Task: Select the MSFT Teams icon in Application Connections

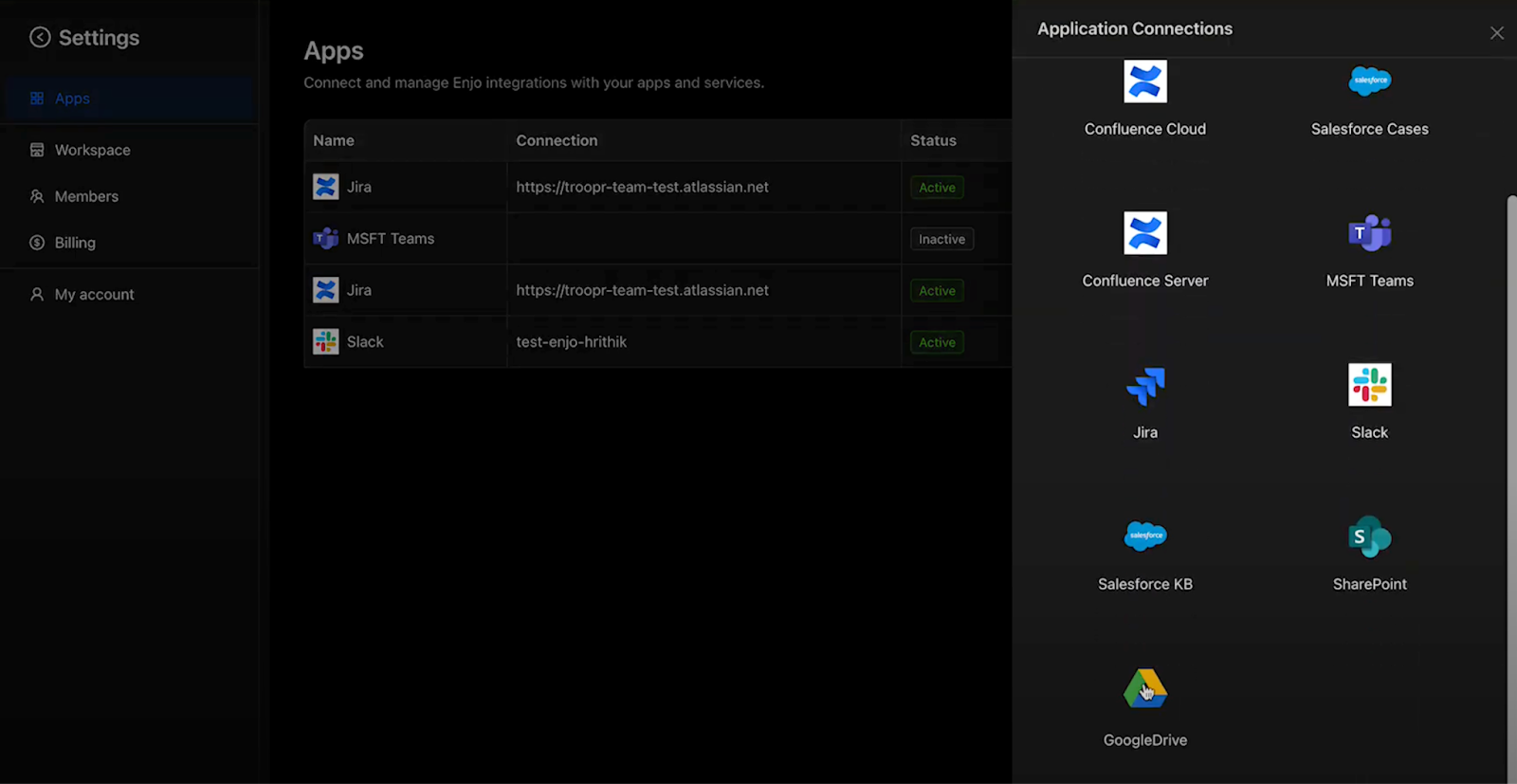Action: coord(1370,233)
